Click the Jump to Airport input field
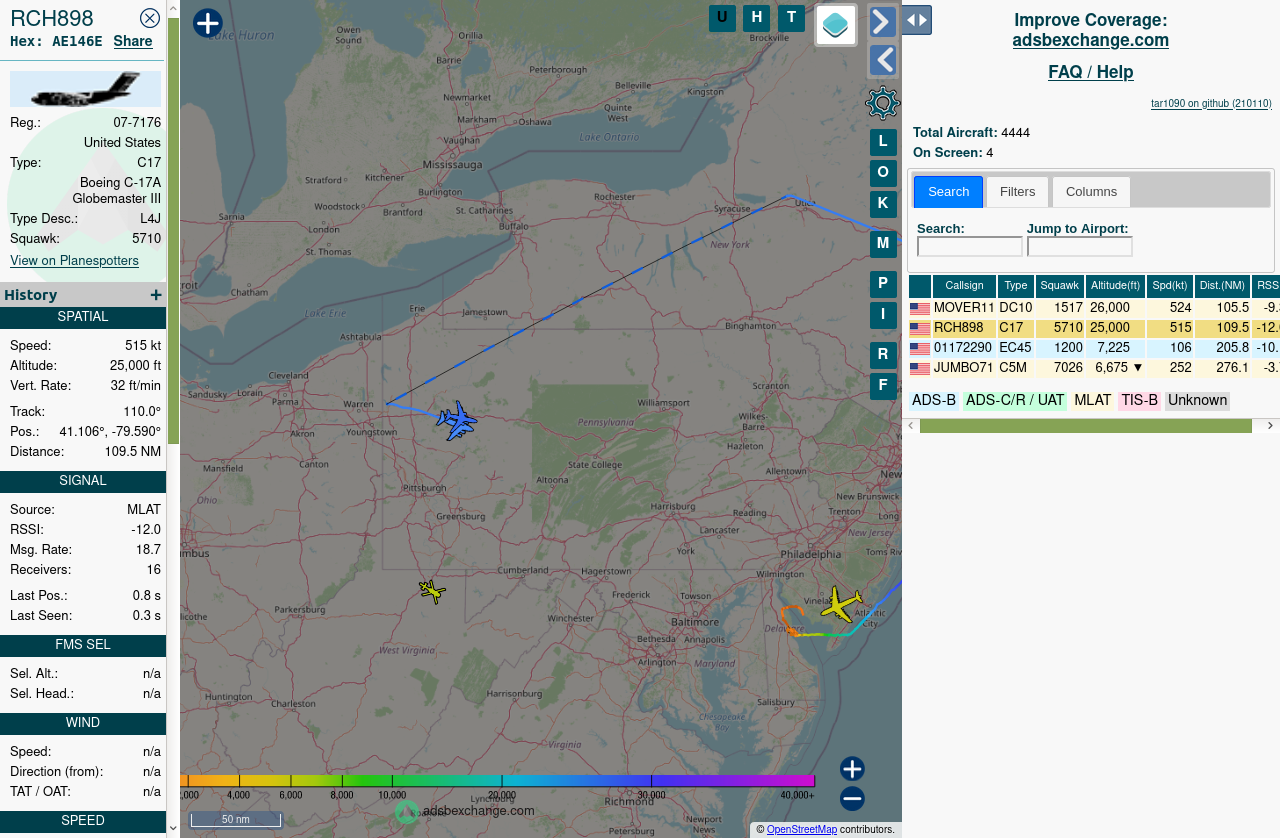1280x838 pixels. (x=1079, y=247)
